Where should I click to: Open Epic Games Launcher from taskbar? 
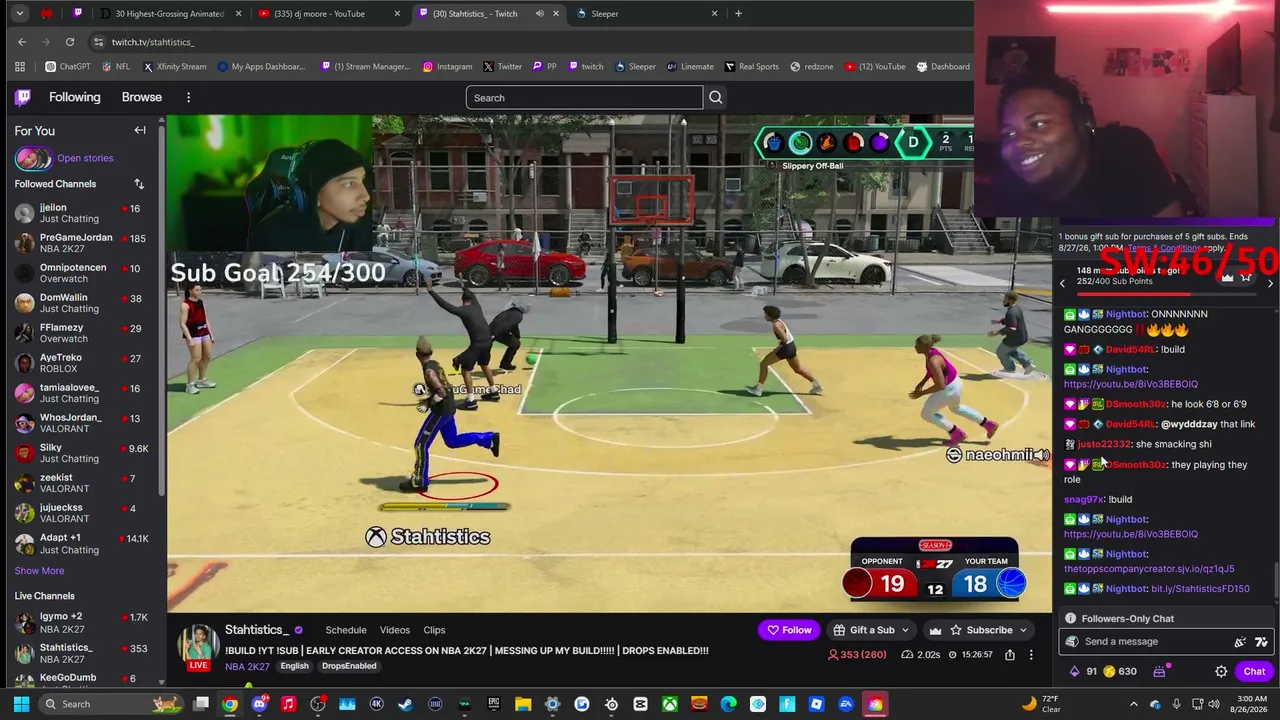point(493,704)
